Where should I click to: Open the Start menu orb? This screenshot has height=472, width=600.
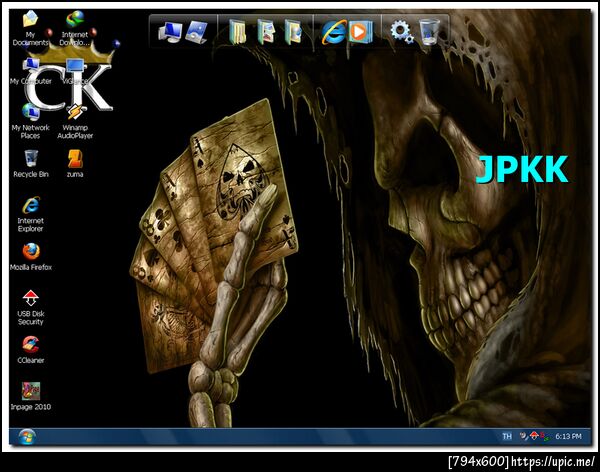(27, 437)
